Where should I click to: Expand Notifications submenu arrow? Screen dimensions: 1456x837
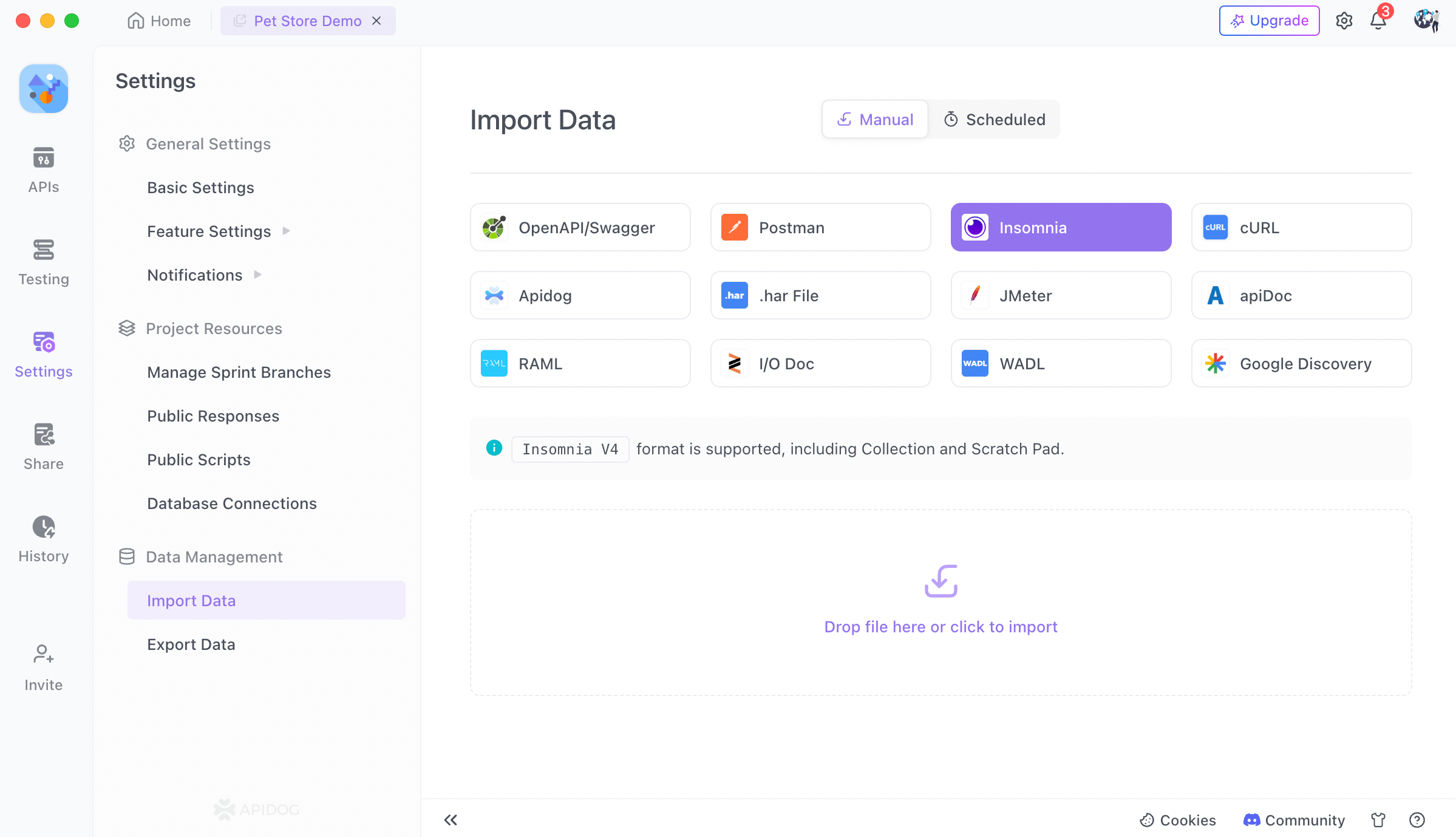tap(257, 275)
